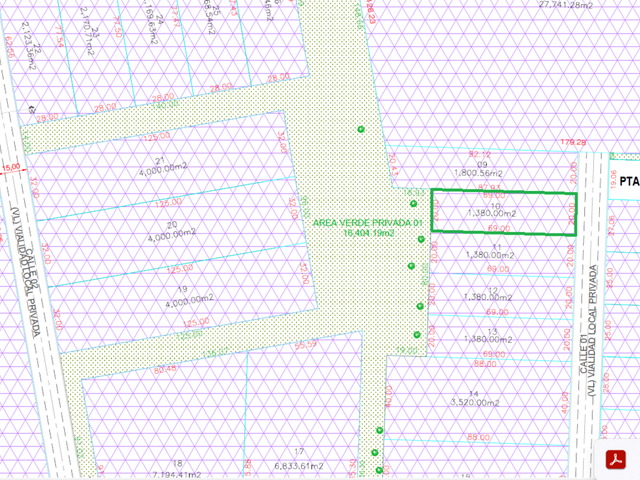This screenshot has height=480, width=640.
Task: Click lot 09 area '1,800.56m2'
Action: 478,173
